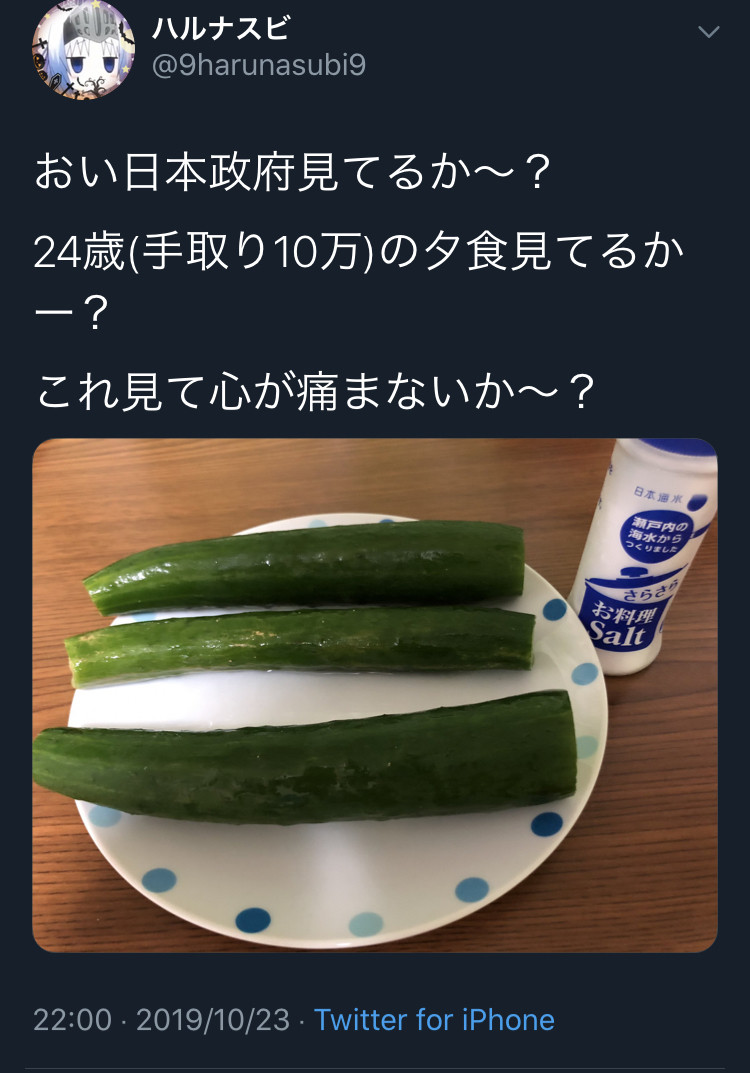Select the Twitter for iPhone source link

pyautogui.click(x=434, y=1020)
